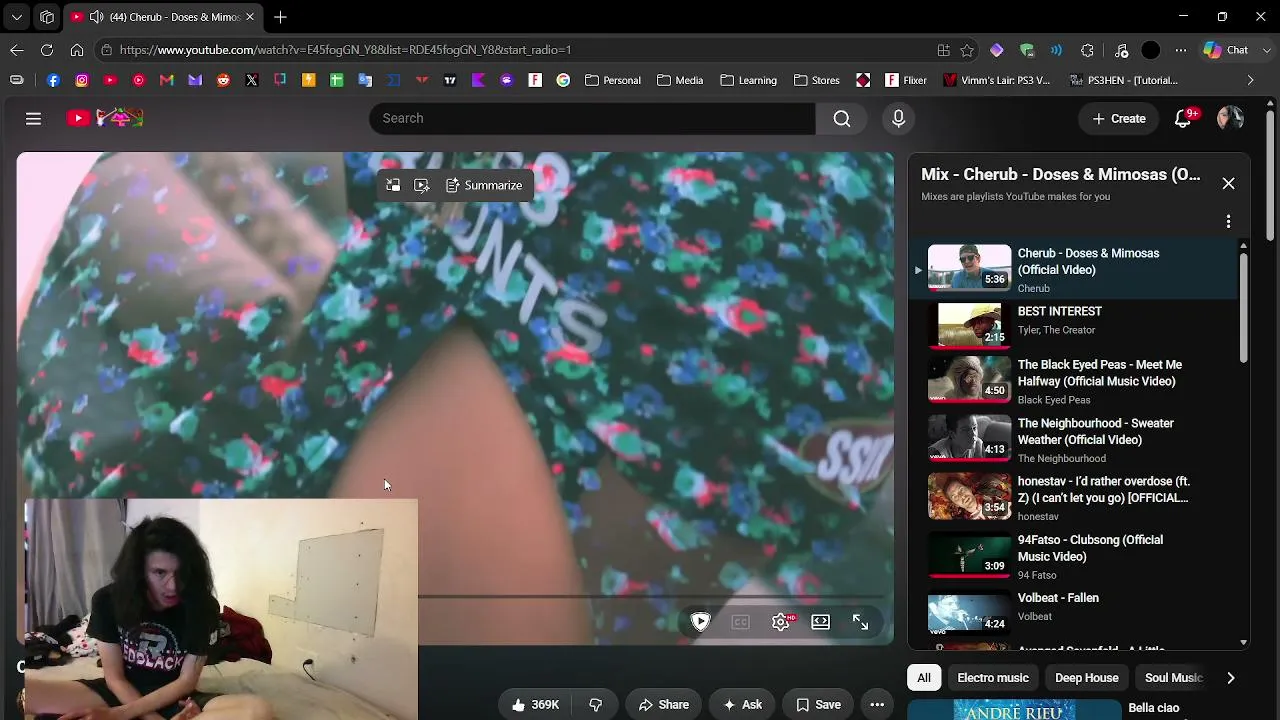Dislike the video
This screenshot has height=720, width=1280.
click(596, 705)
